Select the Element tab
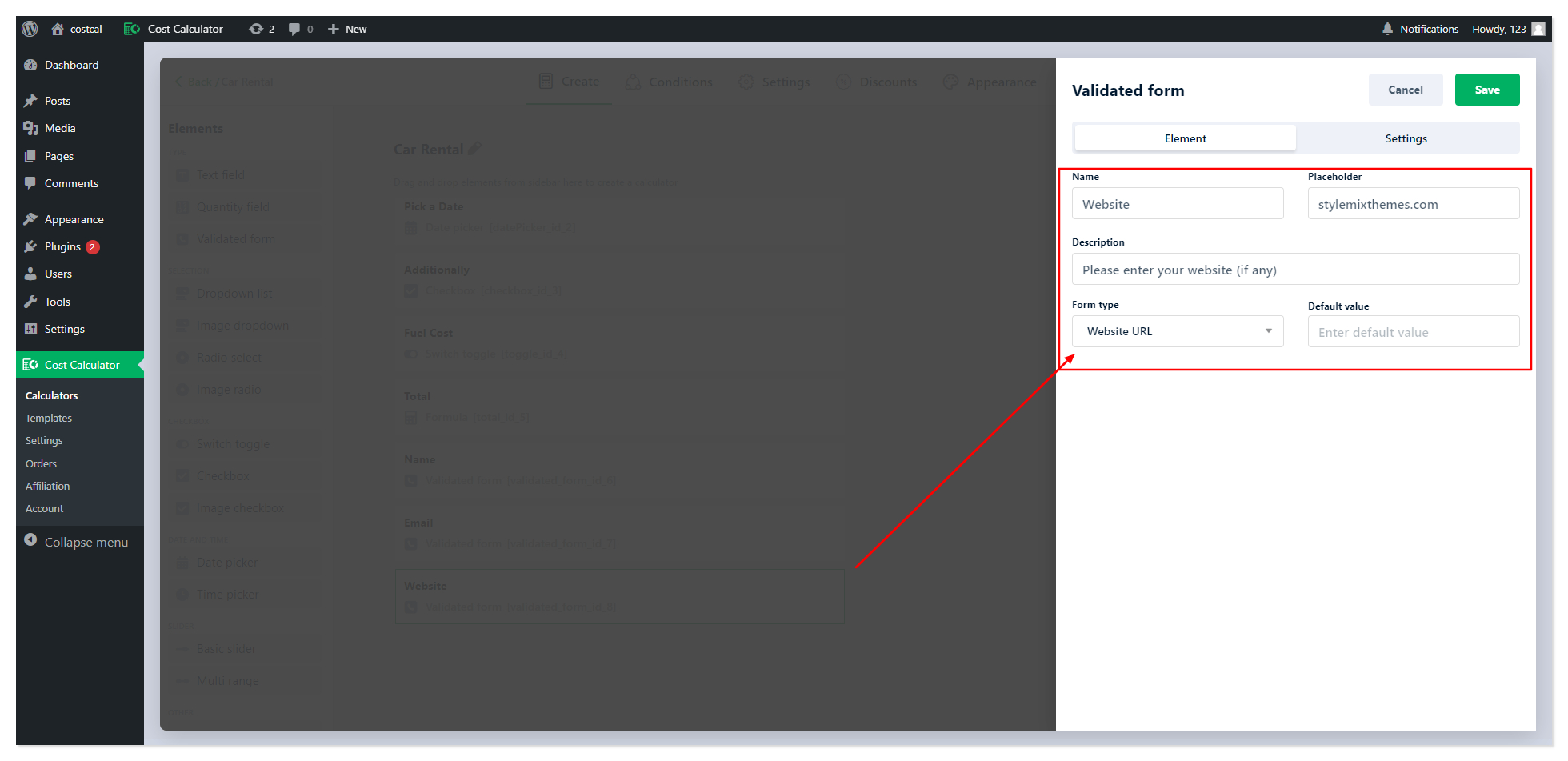 [x=1185, y=138]
